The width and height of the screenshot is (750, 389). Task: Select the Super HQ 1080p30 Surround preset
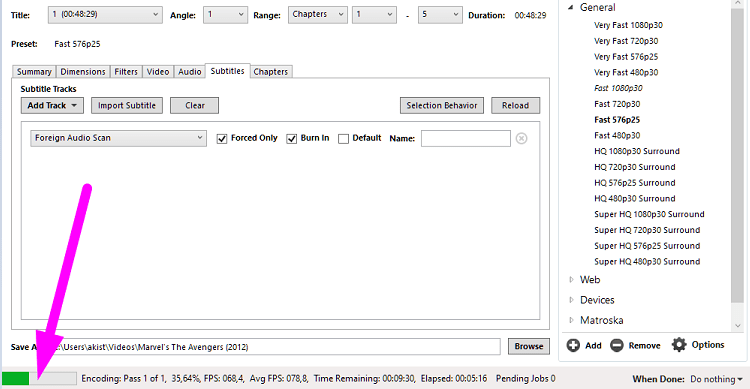tap(649, 215)
